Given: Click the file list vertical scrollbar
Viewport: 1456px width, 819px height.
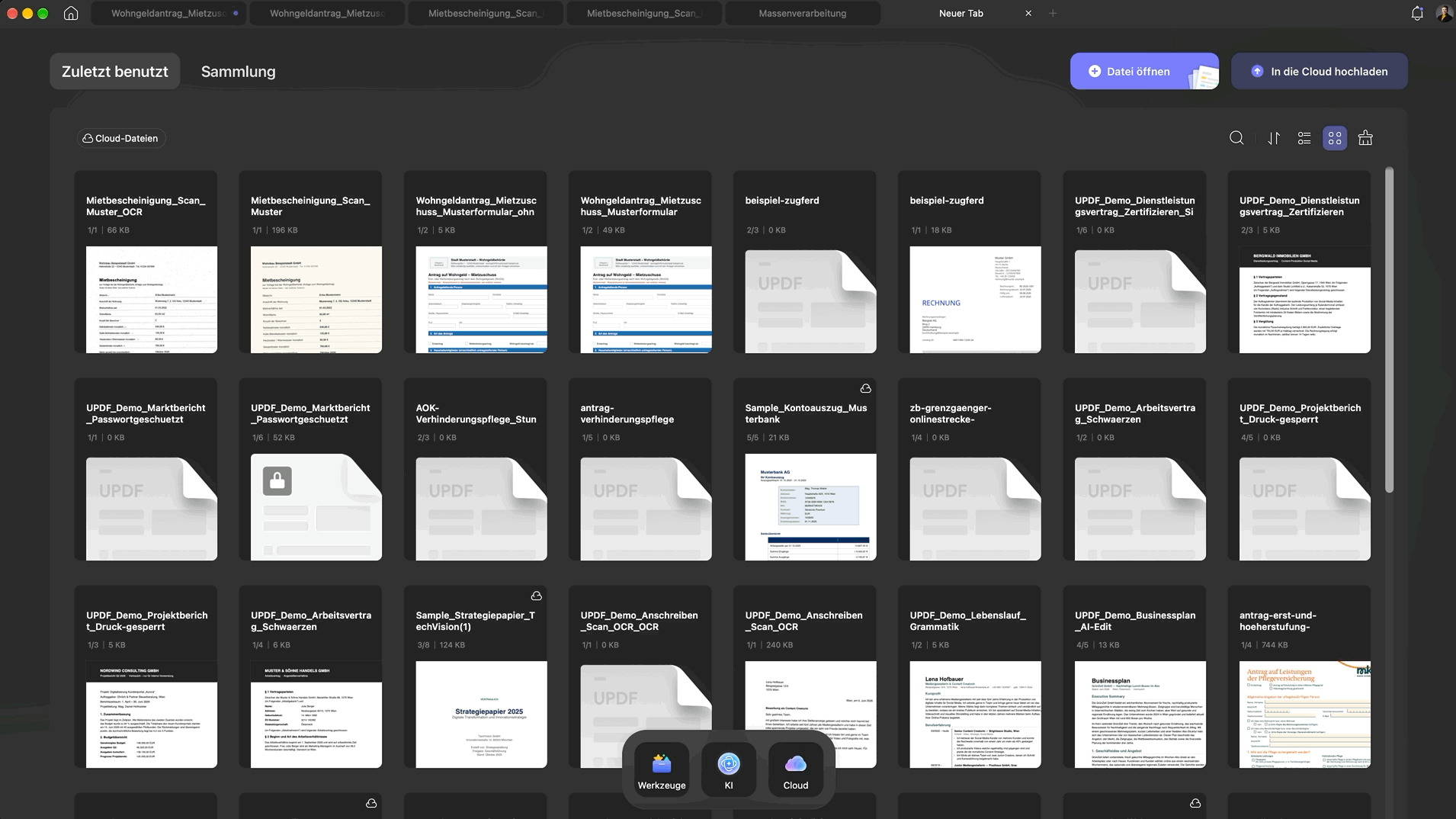Looking at the screenshot, I should (1389, 328).
